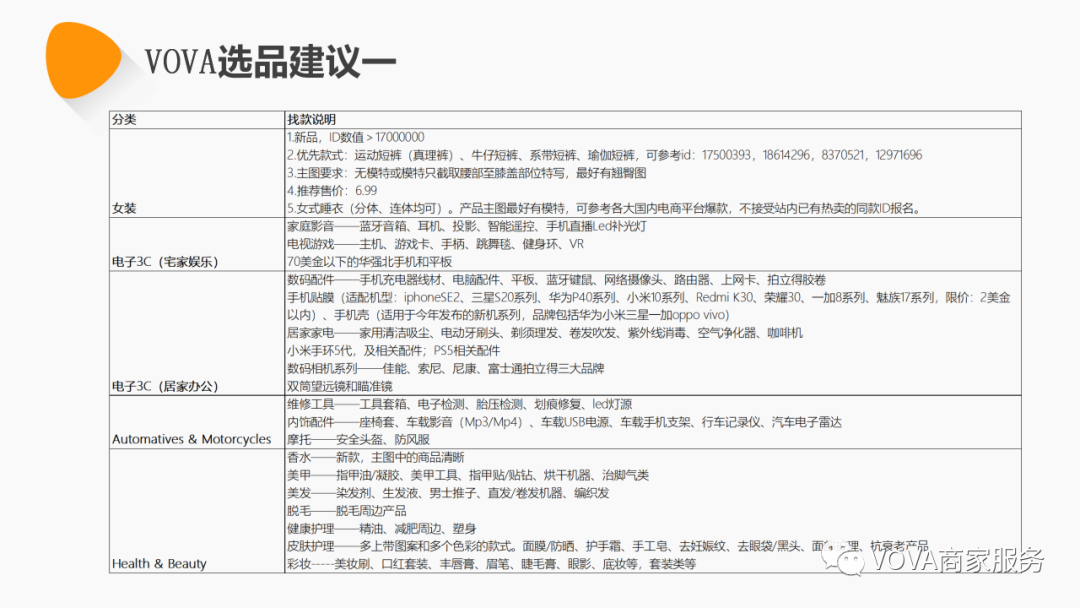Select the line "70美金以下的华强北手机和平板"
This screenshot has width=1080, height=608.
(369, 262)
